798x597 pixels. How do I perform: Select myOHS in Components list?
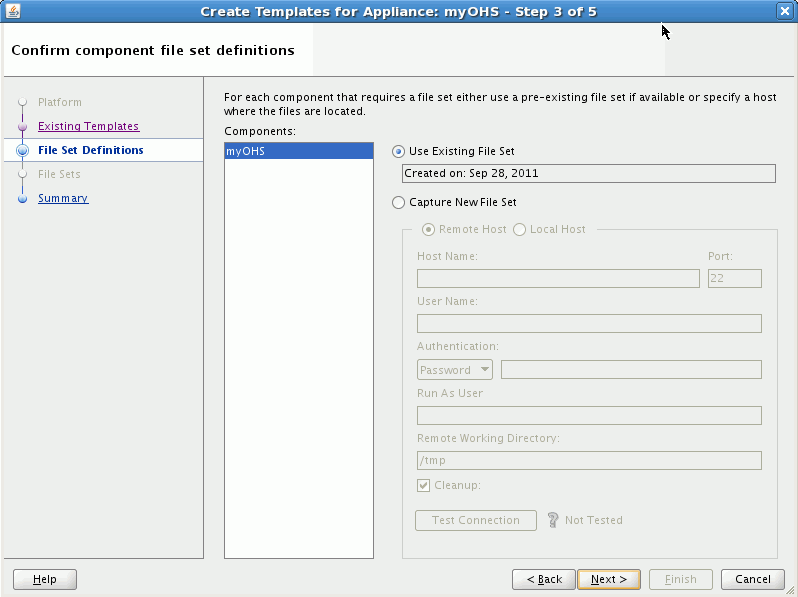tap(299, 151)
